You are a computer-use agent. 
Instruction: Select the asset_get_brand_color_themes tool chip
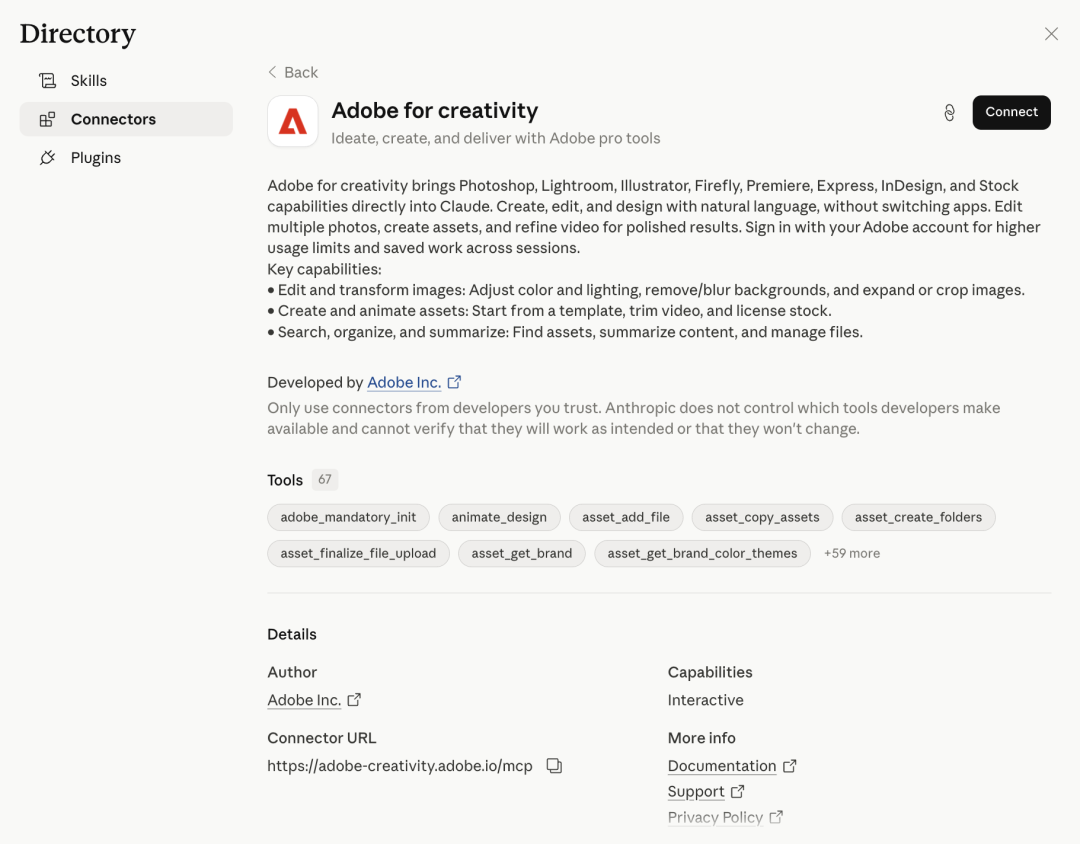tap(702, 553)
